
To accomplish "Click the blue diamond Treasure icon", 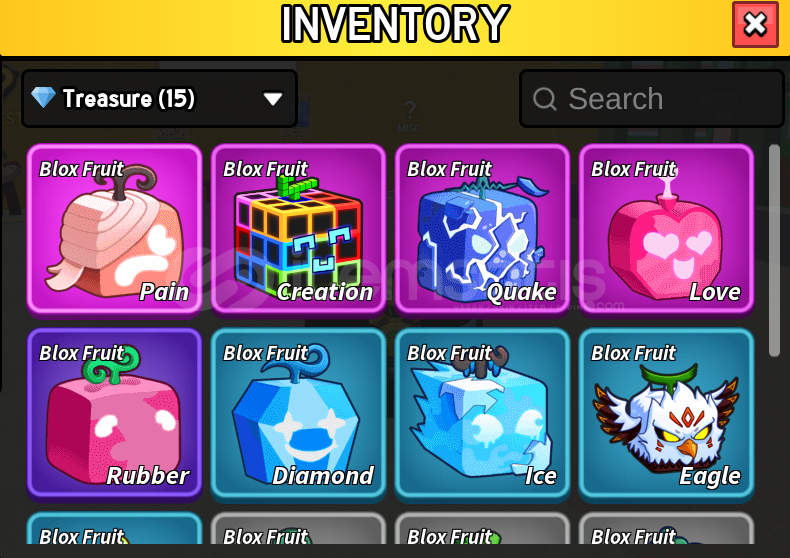I will (x=43, y=97).
